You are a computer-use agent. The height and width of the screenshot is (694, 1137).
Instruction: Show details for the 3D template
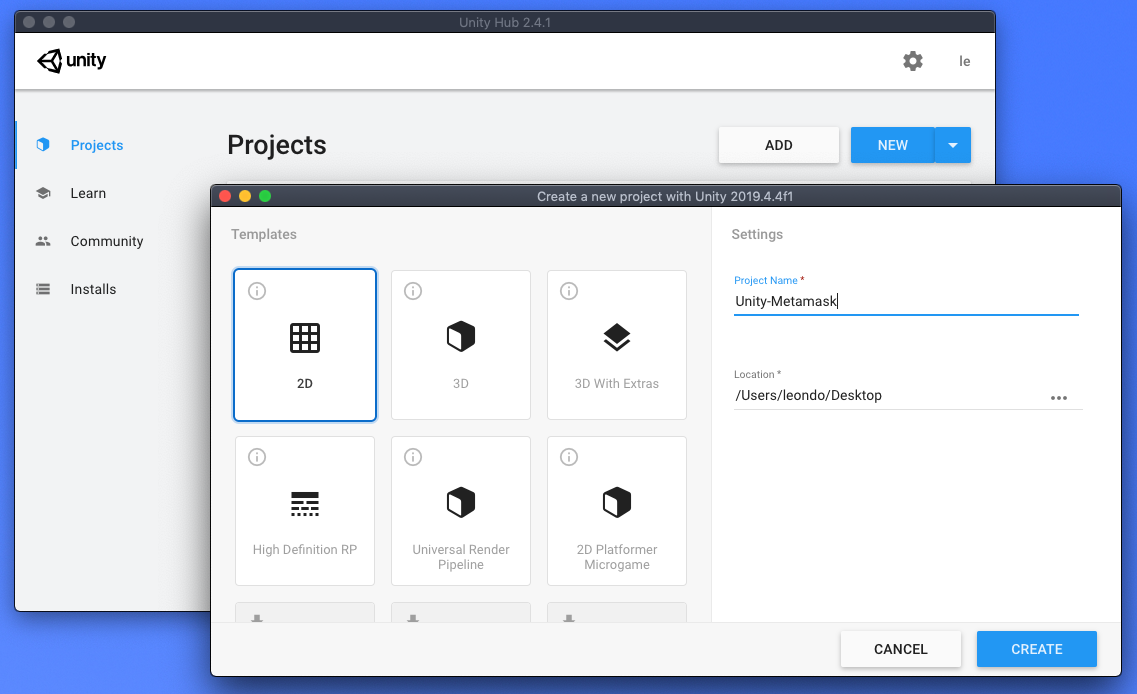(x=413, y=291)
